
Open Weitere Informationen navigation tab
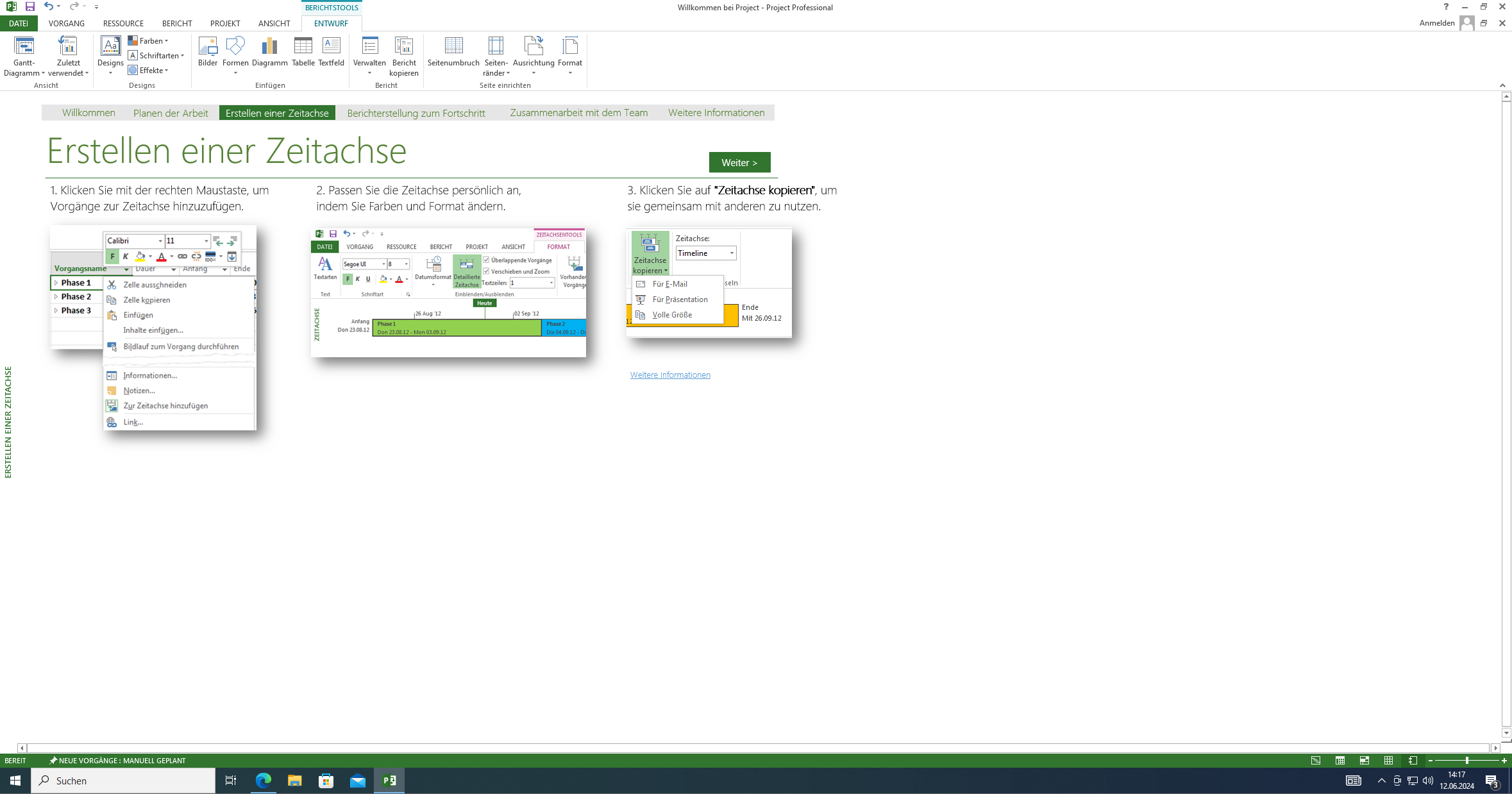[x=716, y=112]
